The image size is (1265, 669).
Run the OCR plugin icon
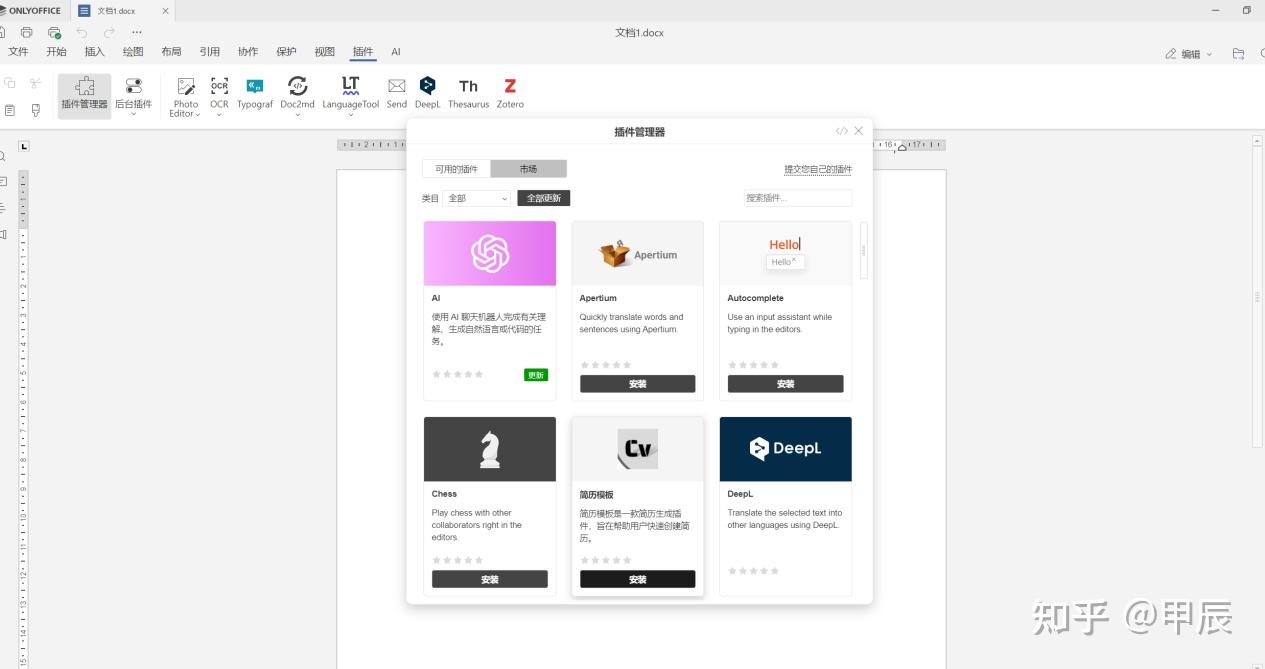[x=219, y=87]
